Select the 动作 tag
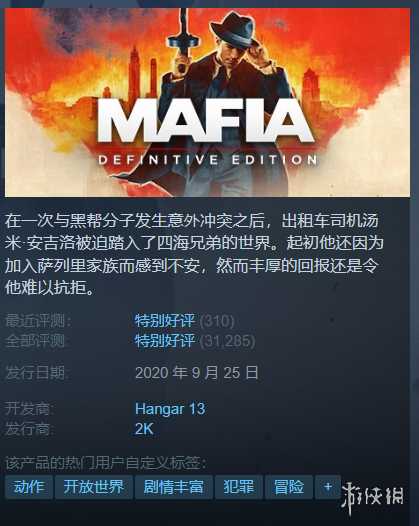Viewport: 419px width, 526px height. pyautogui.click(x=29, y=487)
